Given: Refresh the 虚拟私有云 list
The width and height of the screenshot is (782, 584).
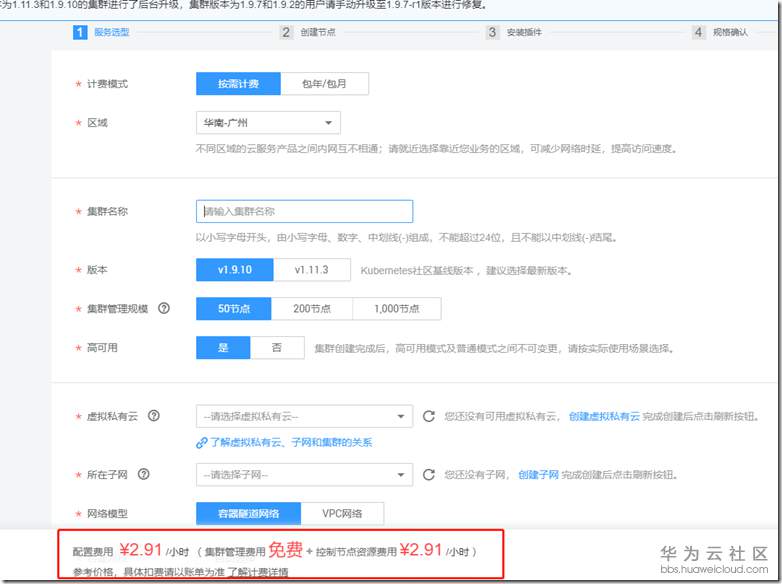Looking at the screenshot, I should coord(428,416).
